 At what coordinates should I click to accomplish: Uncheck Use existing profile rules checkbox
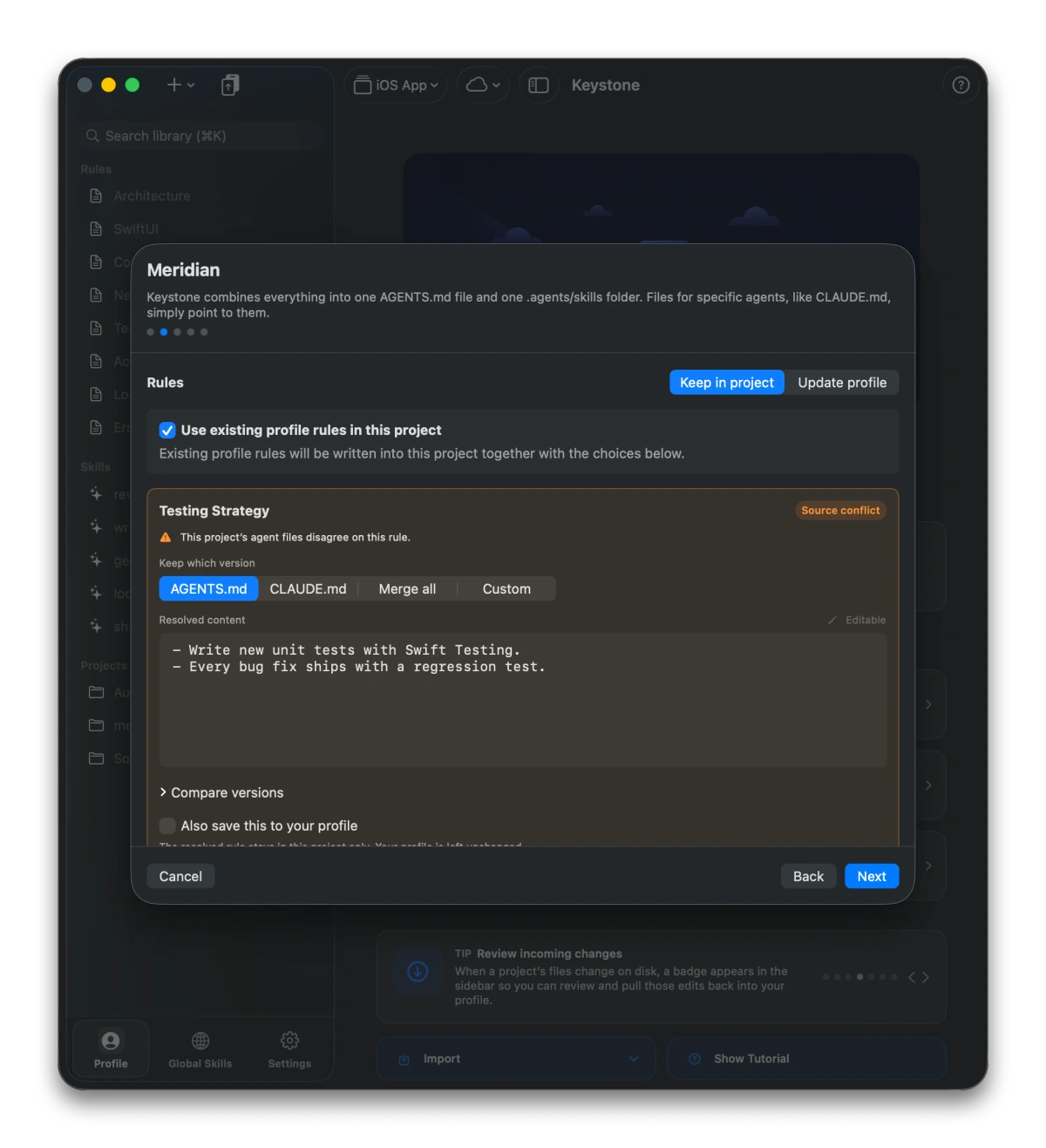167,431
